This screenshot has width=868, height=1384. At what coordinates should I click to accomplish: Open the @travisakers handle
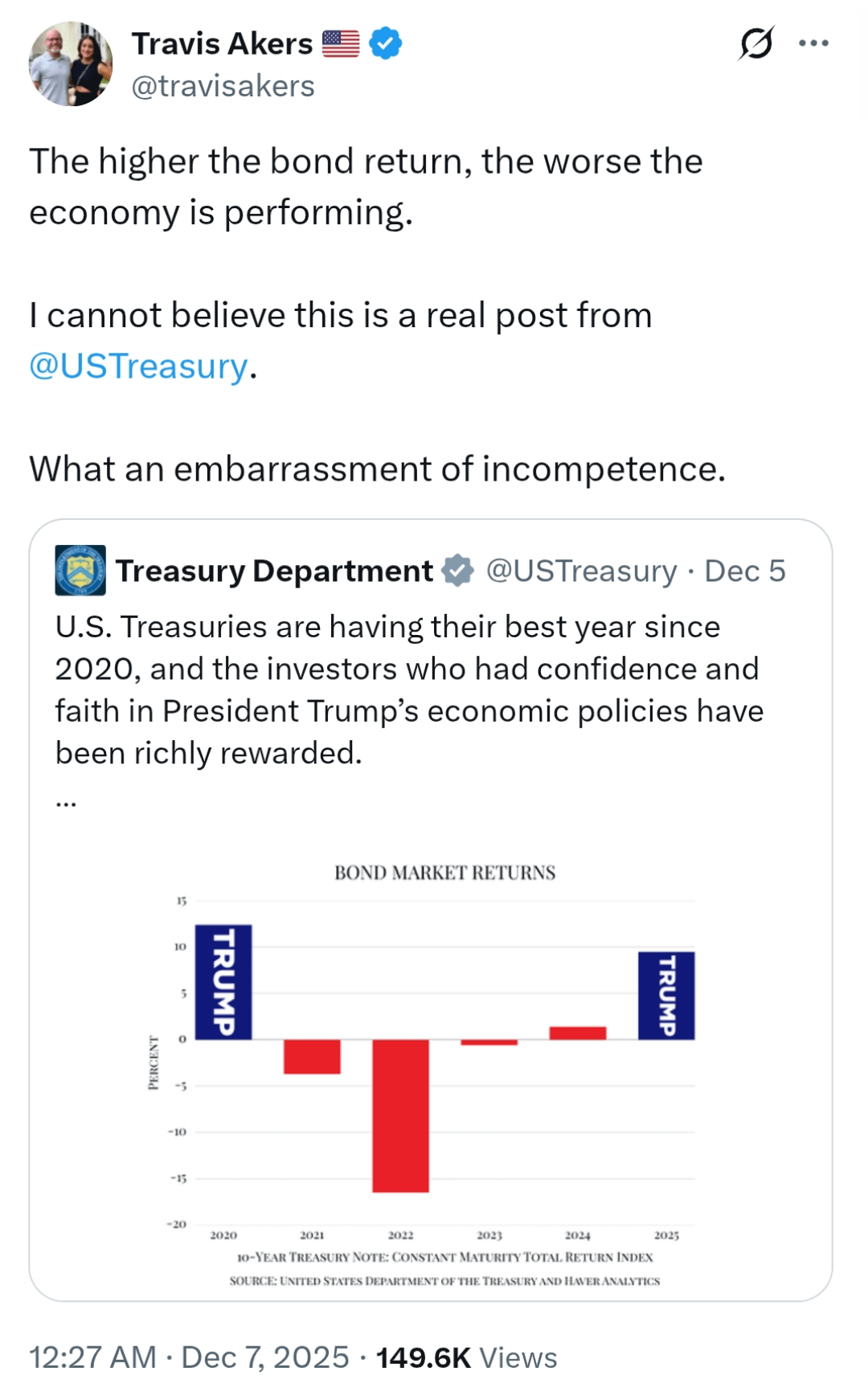223,86
